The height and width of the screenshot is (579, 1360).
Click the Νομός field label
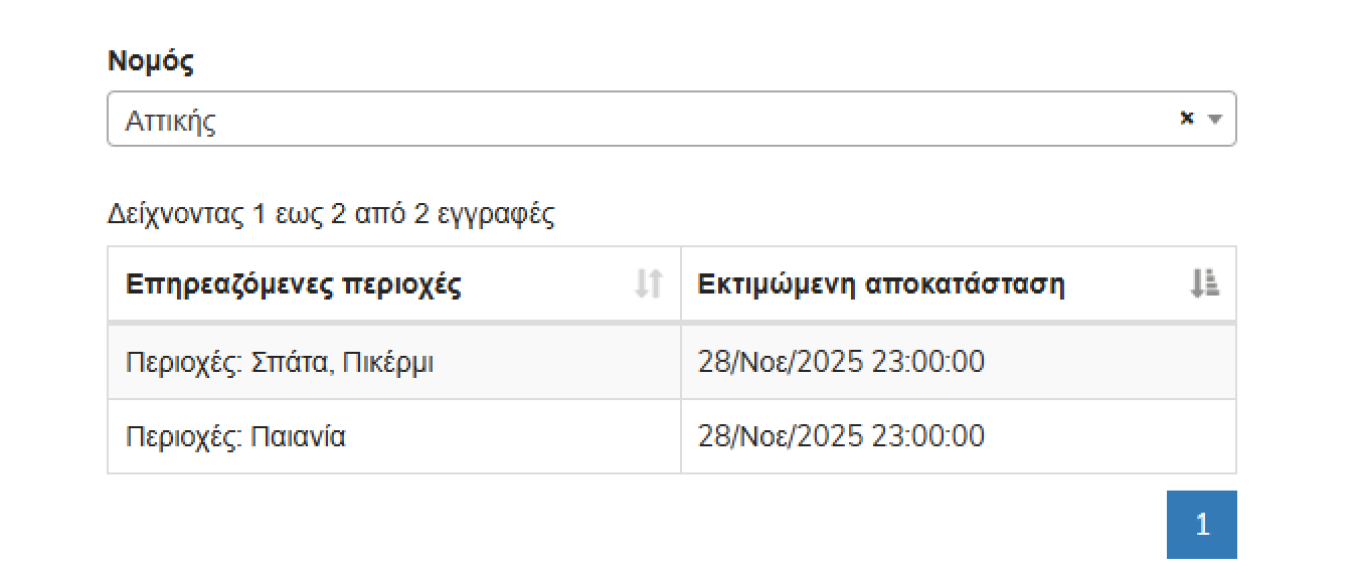point(150,62)
